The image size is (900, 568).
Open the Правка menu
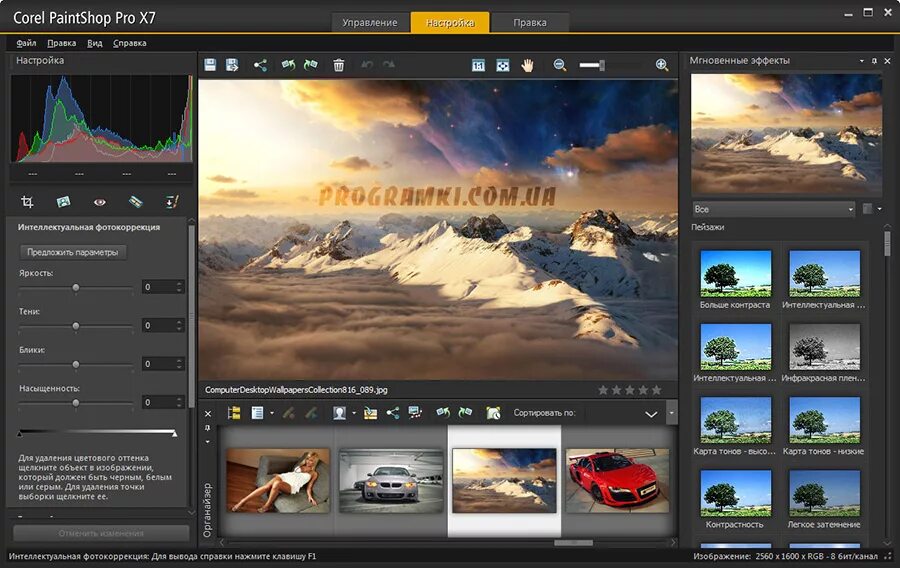(x=61, y=43)
